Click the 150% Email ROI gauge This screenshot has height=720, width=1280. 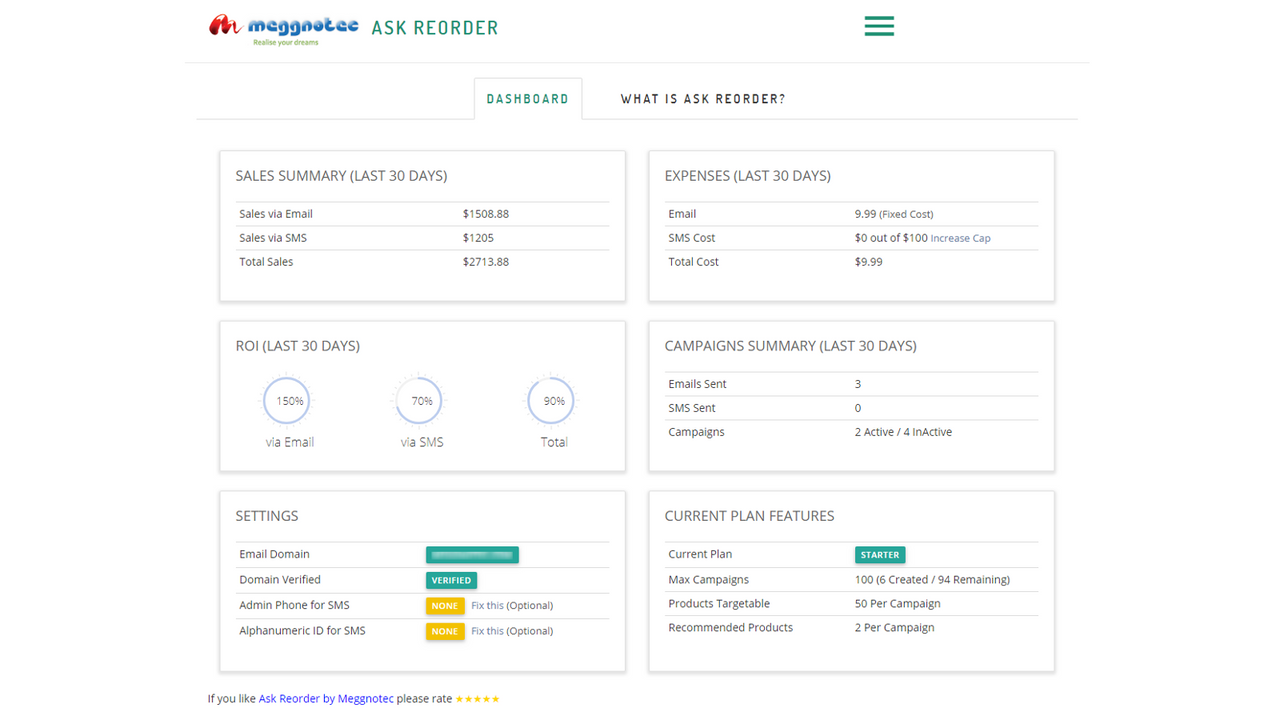coord(288,401)
